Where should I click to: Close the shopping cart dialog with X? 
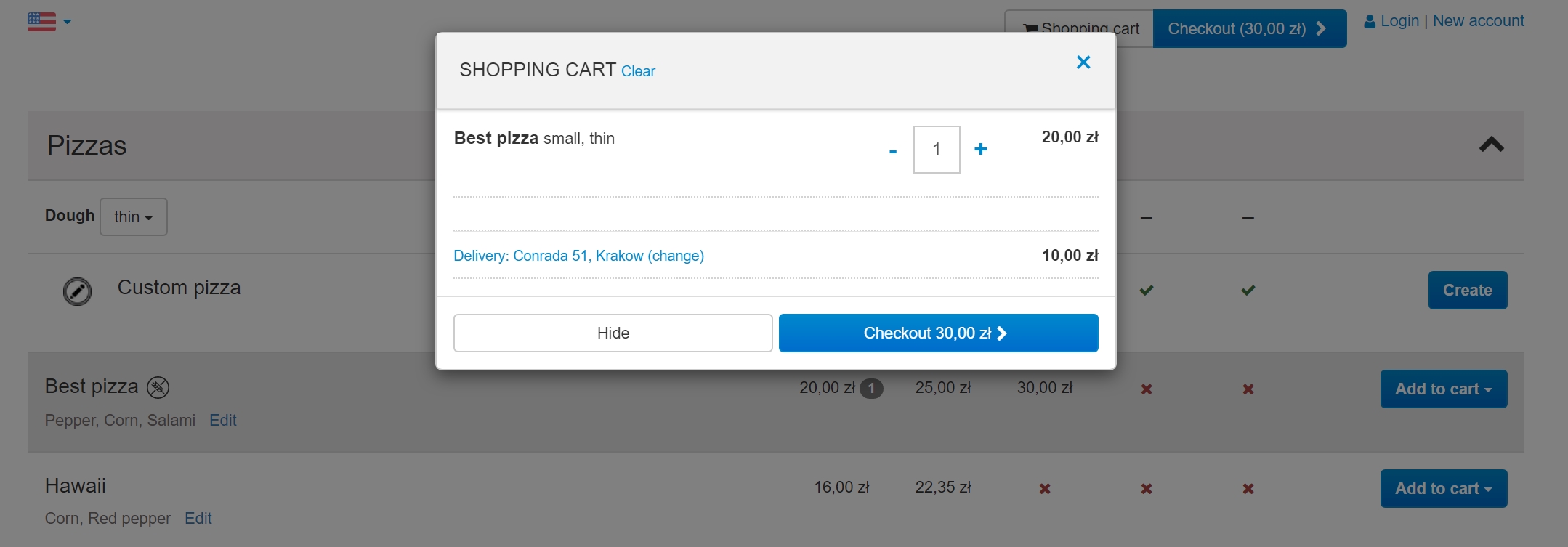[x=1083, y=62]
